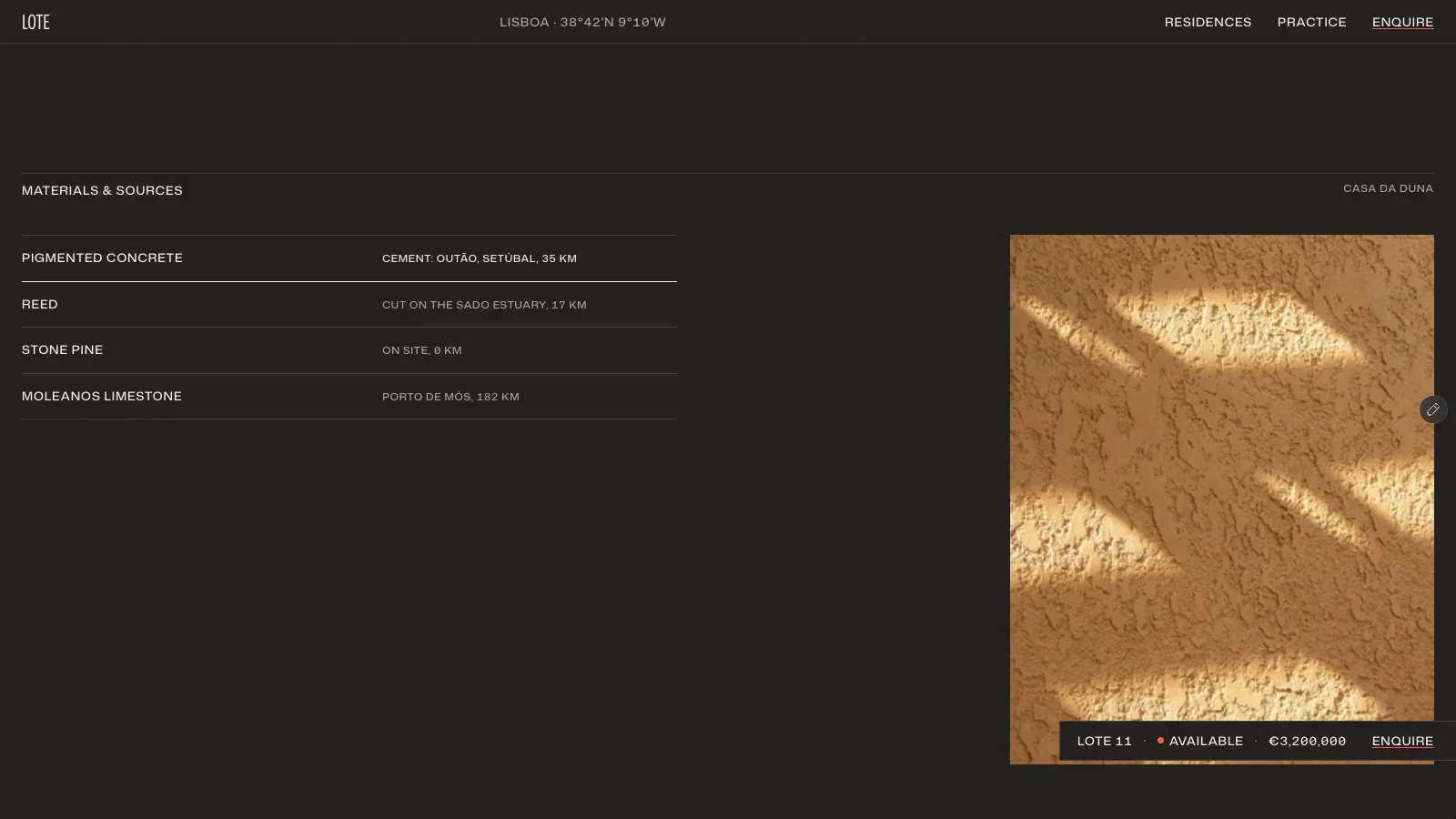Click 'Cut on the Sado Estuary, 17 km'

coord(484,305)
